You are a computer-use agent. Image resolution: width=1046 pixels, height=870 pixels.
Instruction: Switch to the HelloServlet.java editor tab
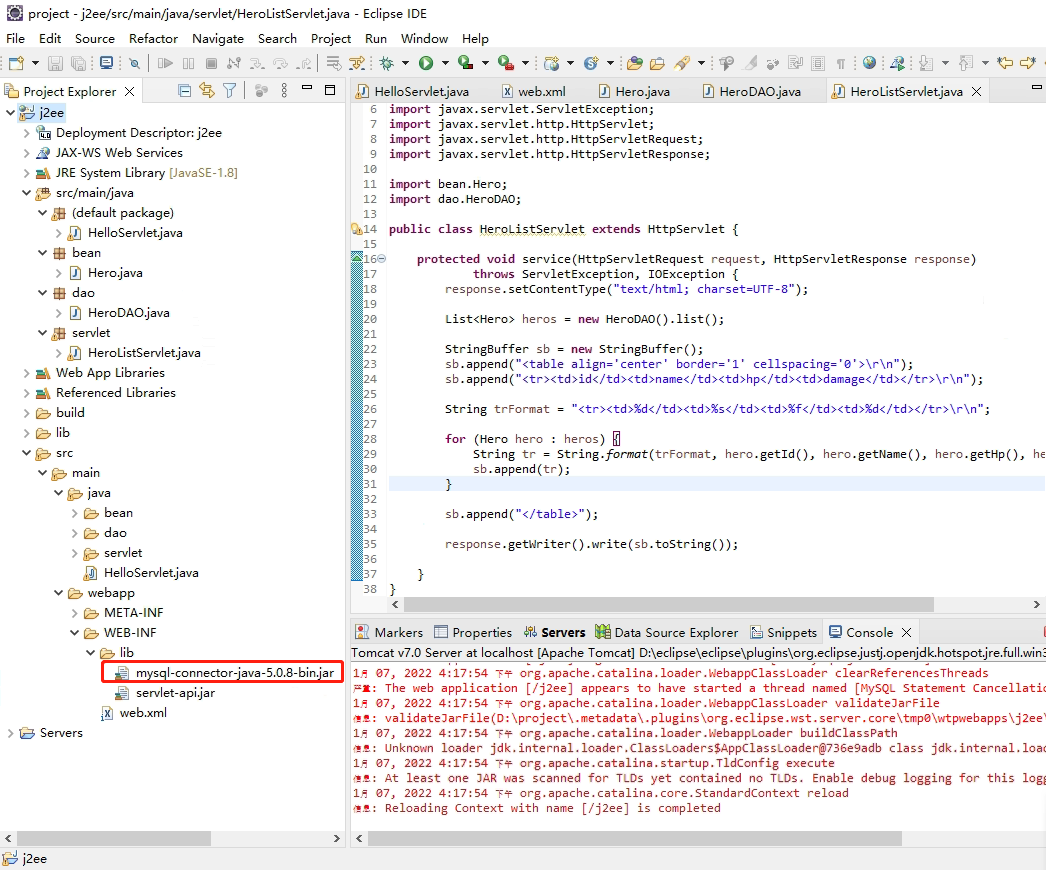point(412,91)
